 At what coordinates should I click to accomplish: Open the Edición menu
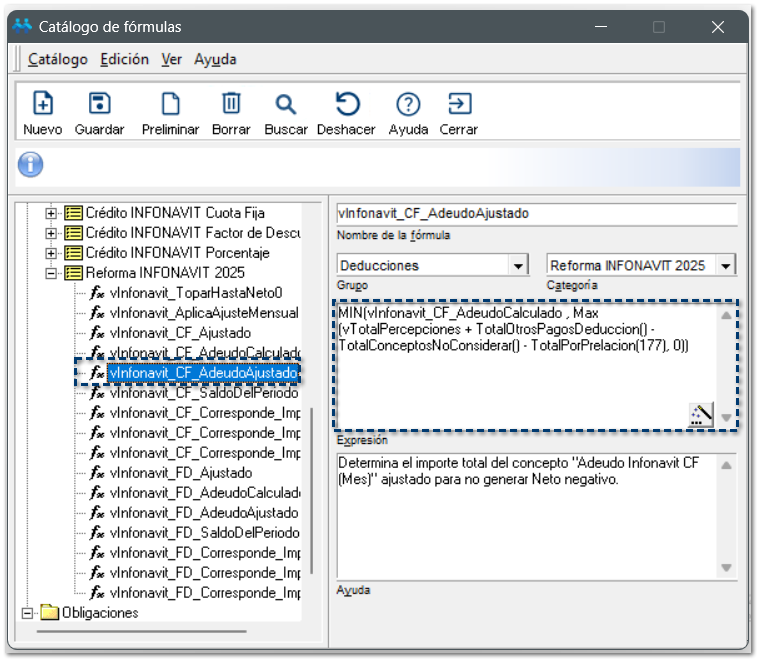[125, 59]
